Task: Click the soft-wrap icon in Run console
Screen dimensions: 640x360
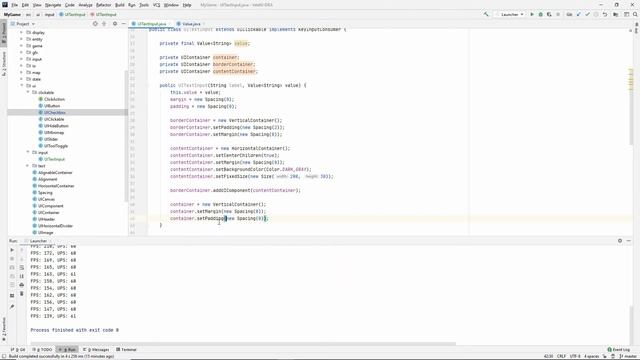Action: [22, 267]
